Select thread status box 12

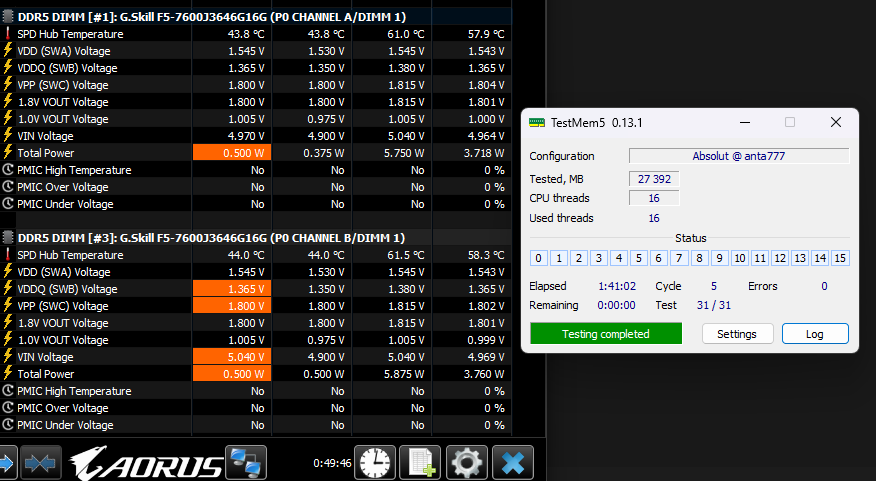[780, 258]
